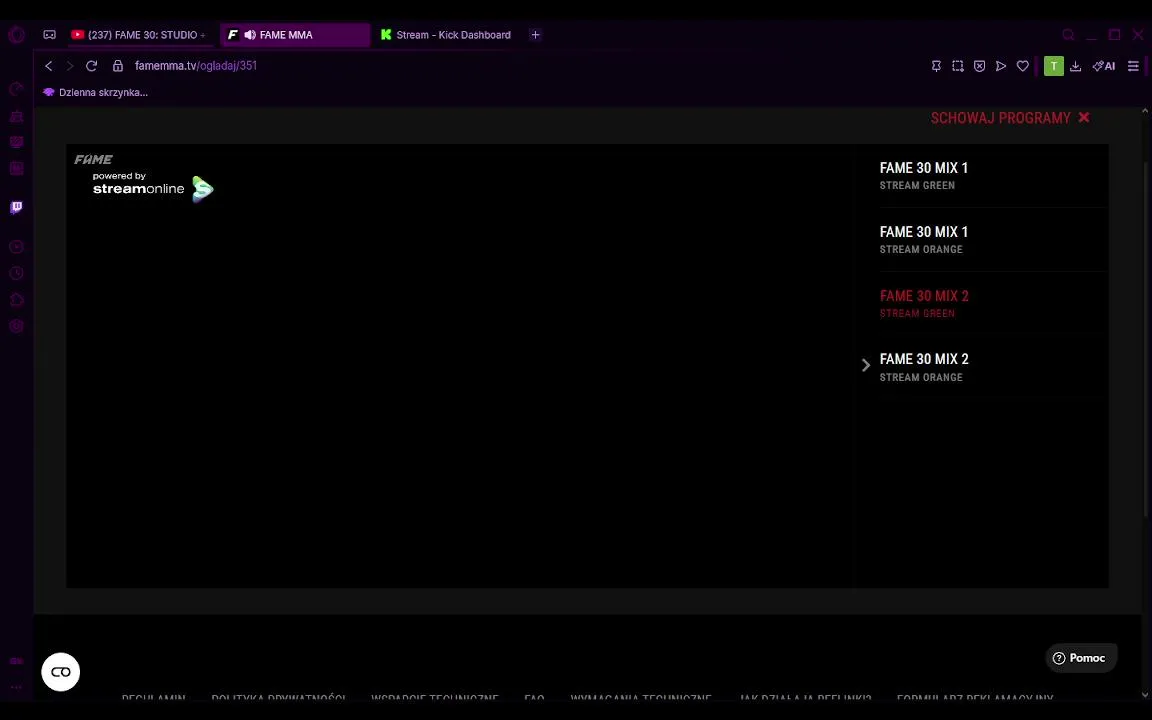Open a new tab with the plus button
1152x720 pixels.
tap(536, 35)
